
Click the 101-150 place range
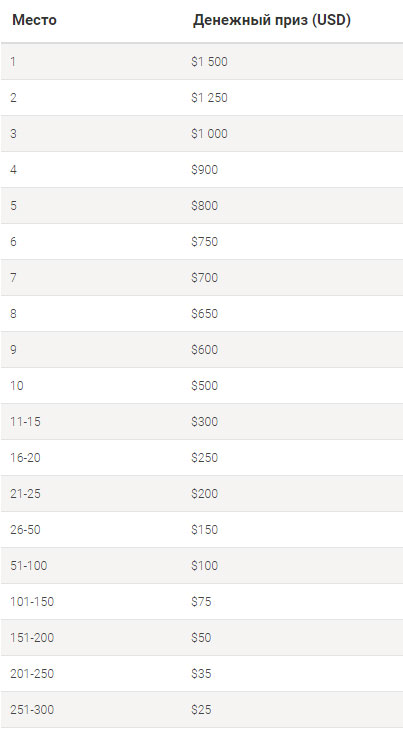32,602
